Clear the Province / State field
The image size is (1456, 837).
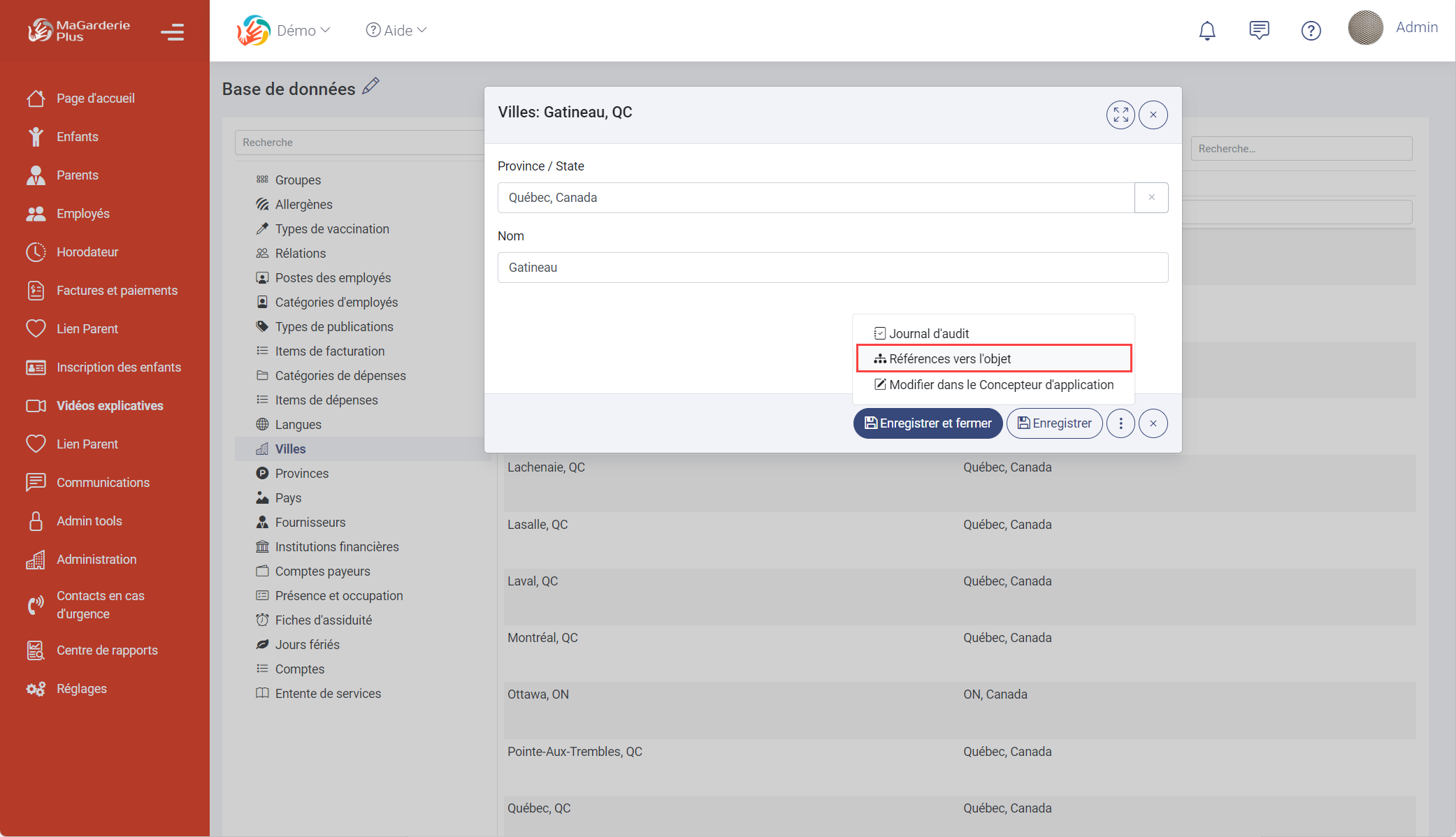click(x=1151, y=198)
